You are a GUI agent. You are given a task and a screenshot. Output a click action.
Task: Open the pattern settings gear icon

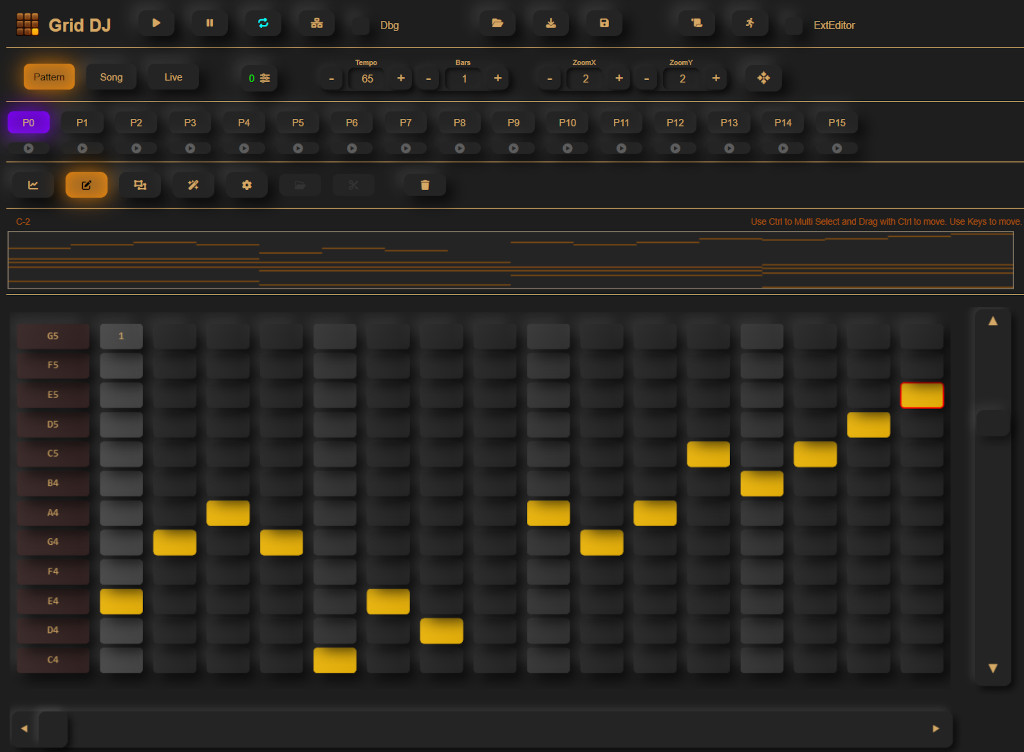(246, 185)
